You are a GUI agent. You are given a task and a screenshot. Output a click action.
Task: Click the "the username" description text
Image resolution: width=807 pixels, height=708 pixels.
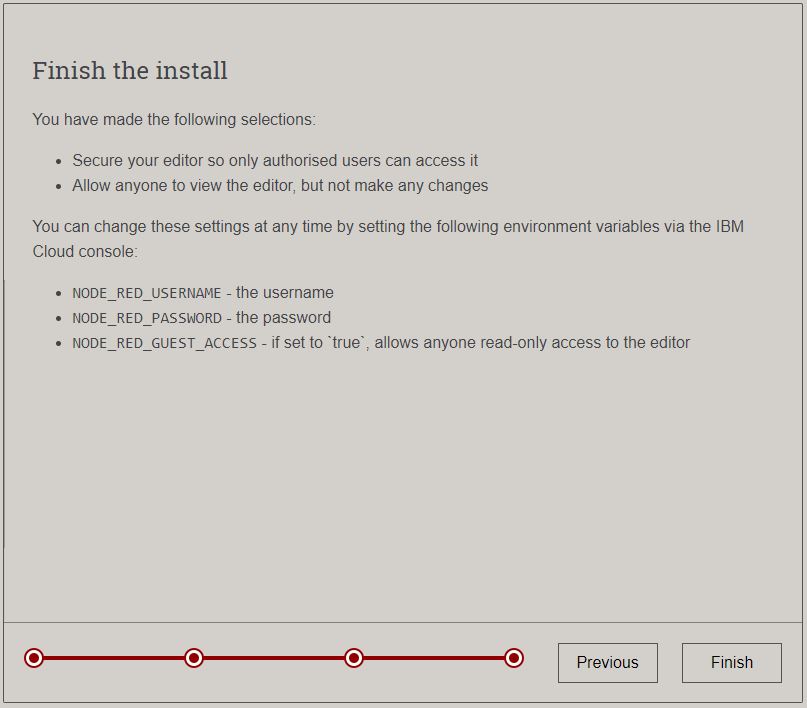pos(285,293)
